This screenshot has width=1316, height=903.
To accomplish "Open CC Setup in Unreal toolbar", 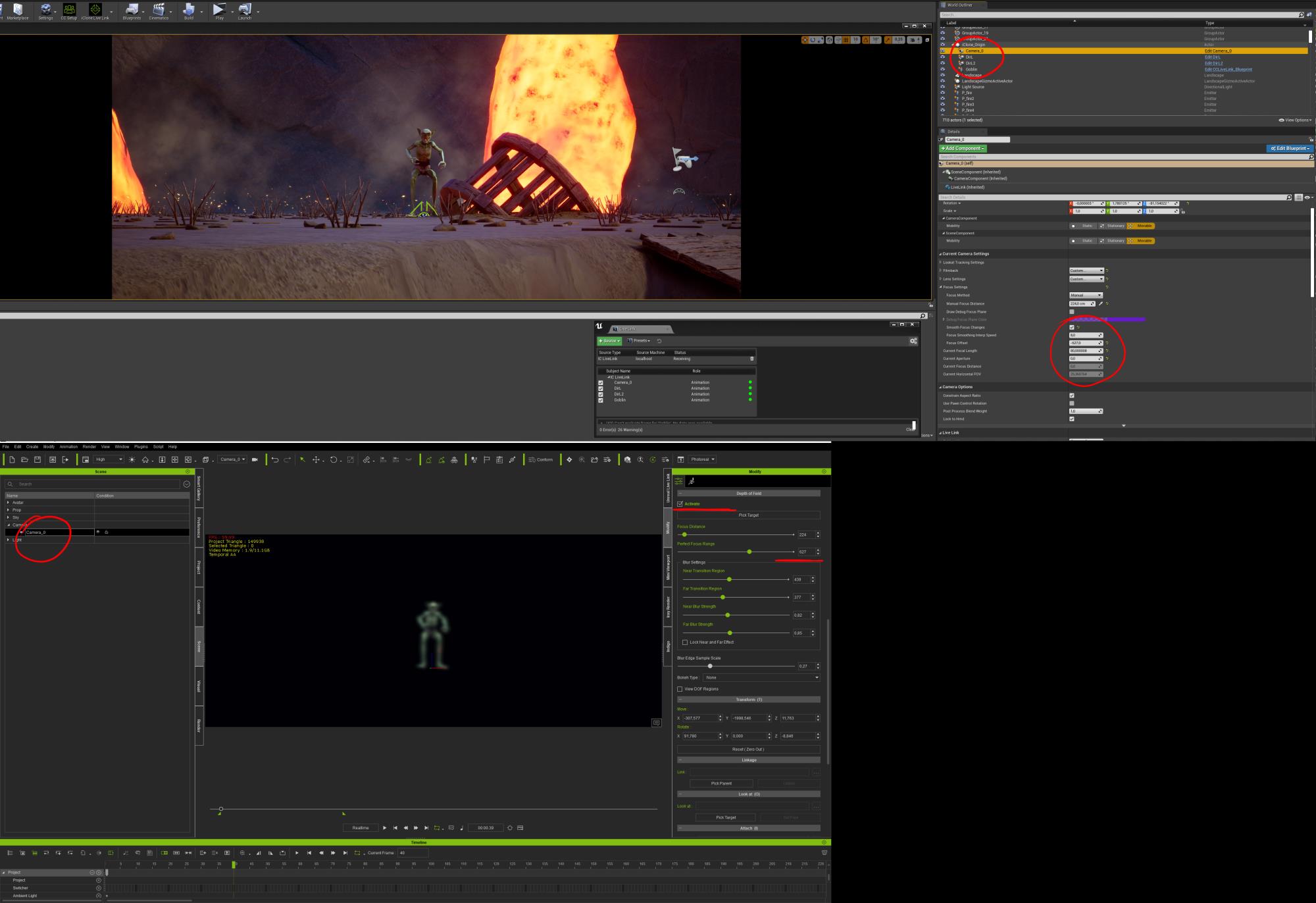I will click(69, 11).
